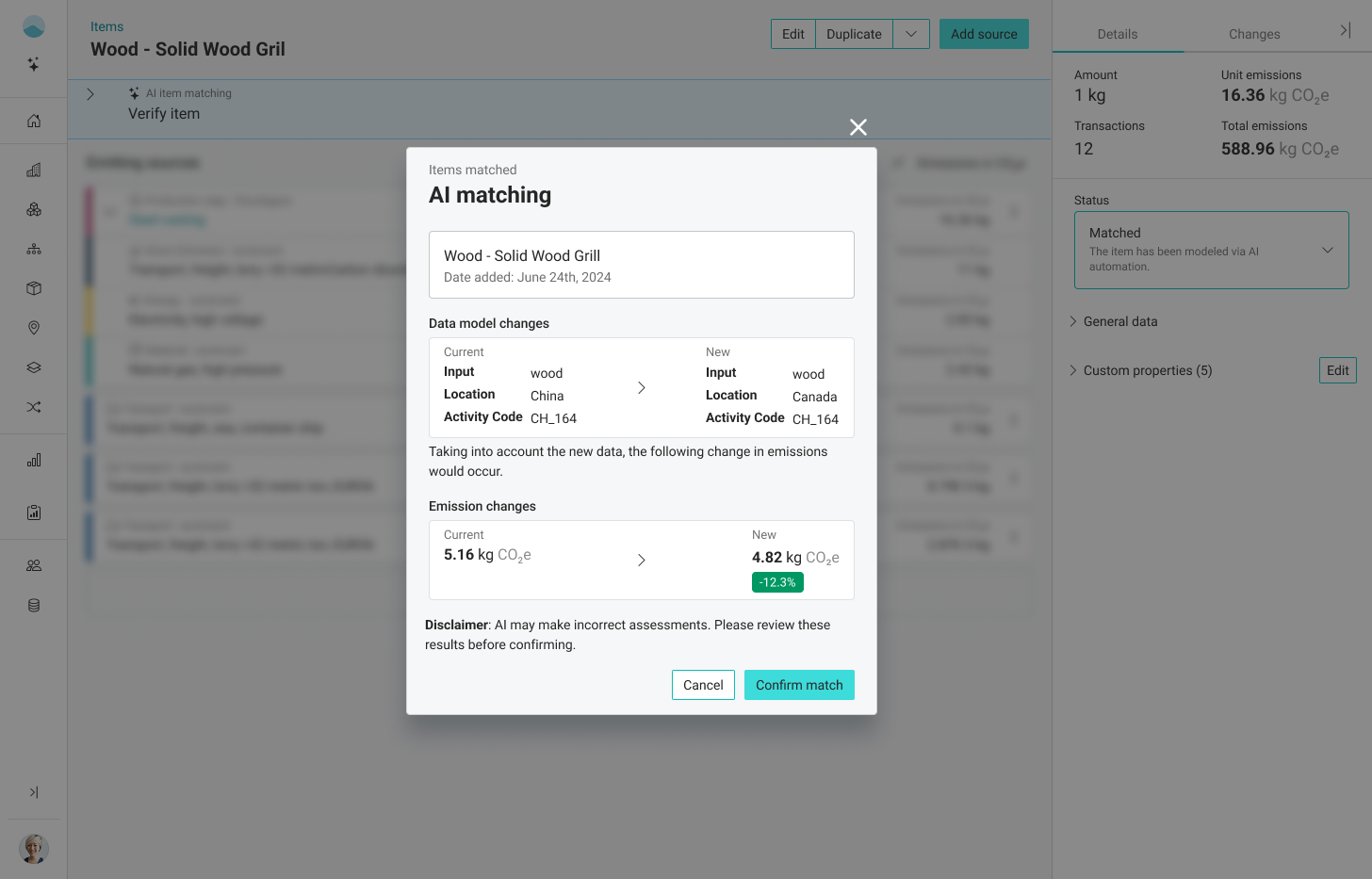Open the bar chart analytics icon
Image resolution: width=1372 pixels, height=879 pixels.
click(x=34, y=460)
